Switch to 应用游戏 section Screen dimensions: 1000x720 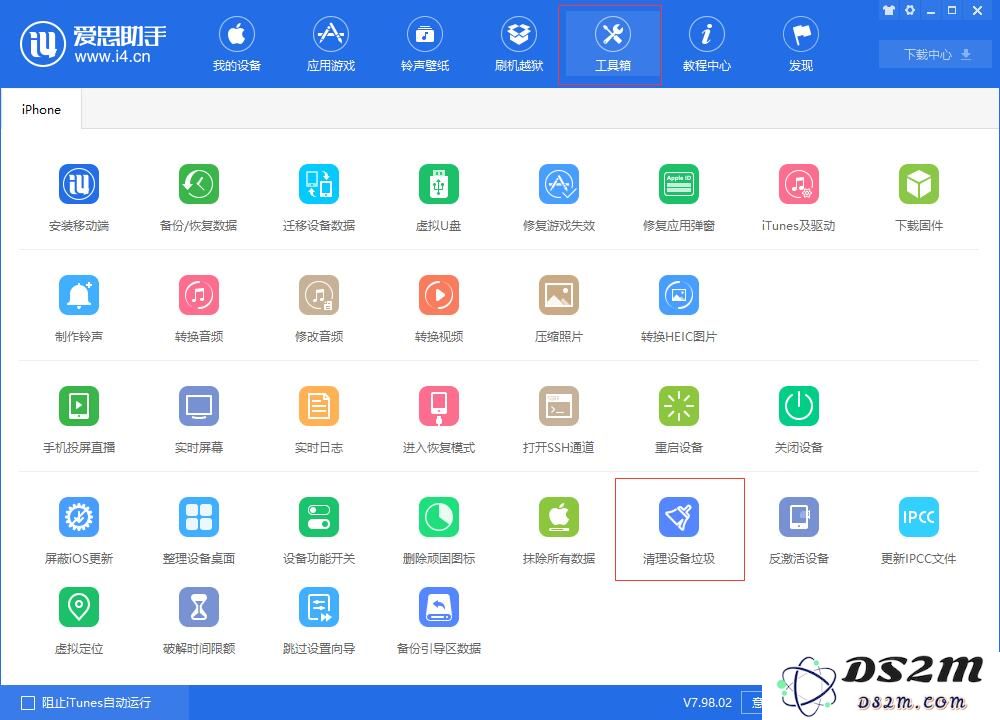click(x=330, y=45)
